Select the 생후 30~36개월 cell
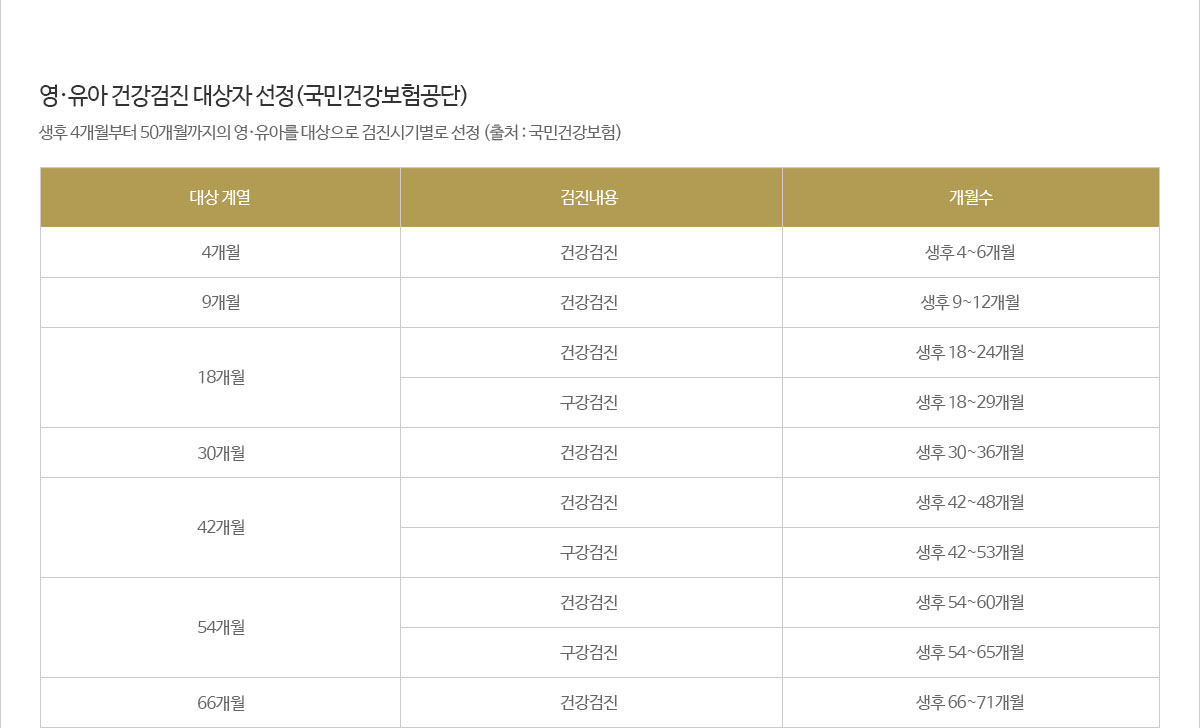 [x=970, y=452]
